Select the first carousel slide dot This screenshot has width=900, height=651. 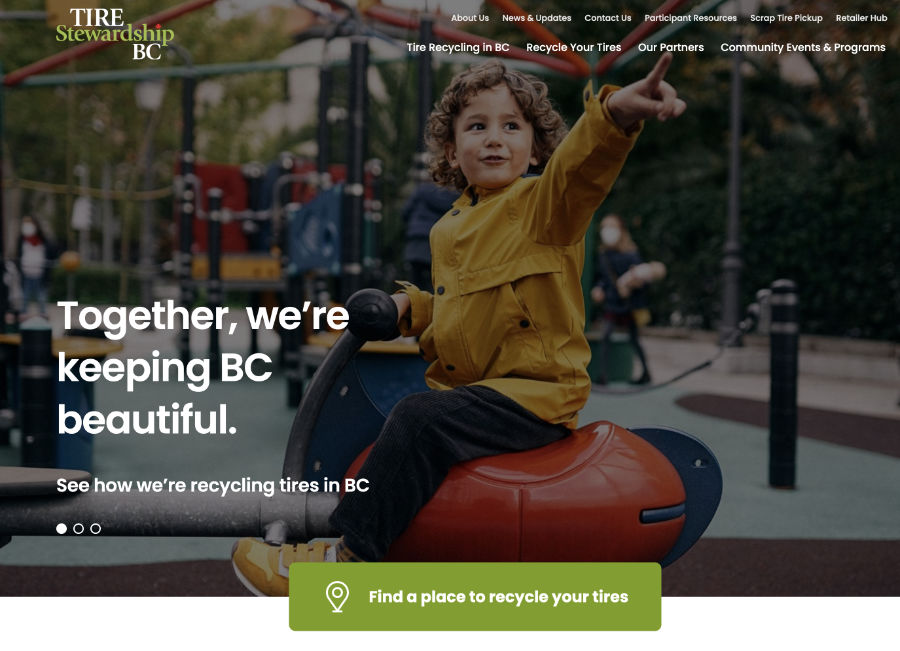click(61, 529)
